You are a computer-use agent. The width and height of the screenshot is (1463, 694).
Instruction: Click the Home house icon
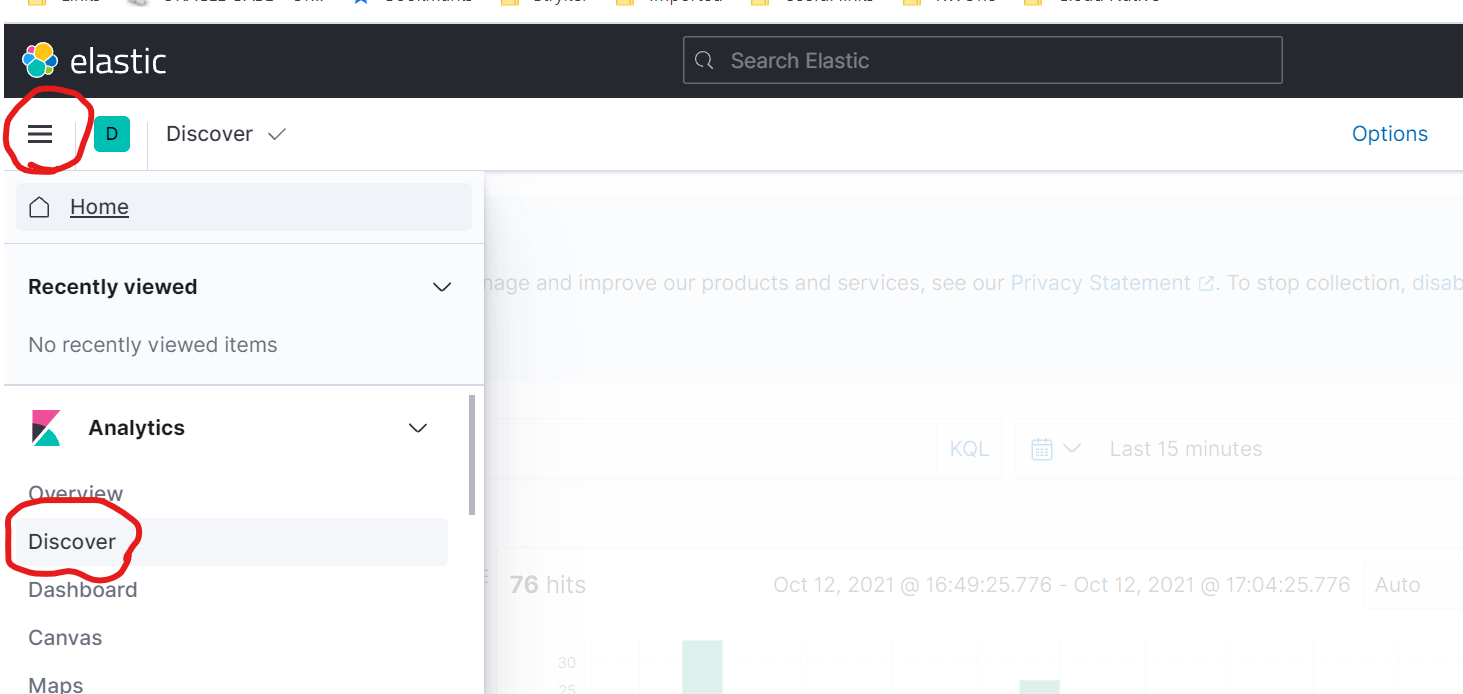point(39,207)
